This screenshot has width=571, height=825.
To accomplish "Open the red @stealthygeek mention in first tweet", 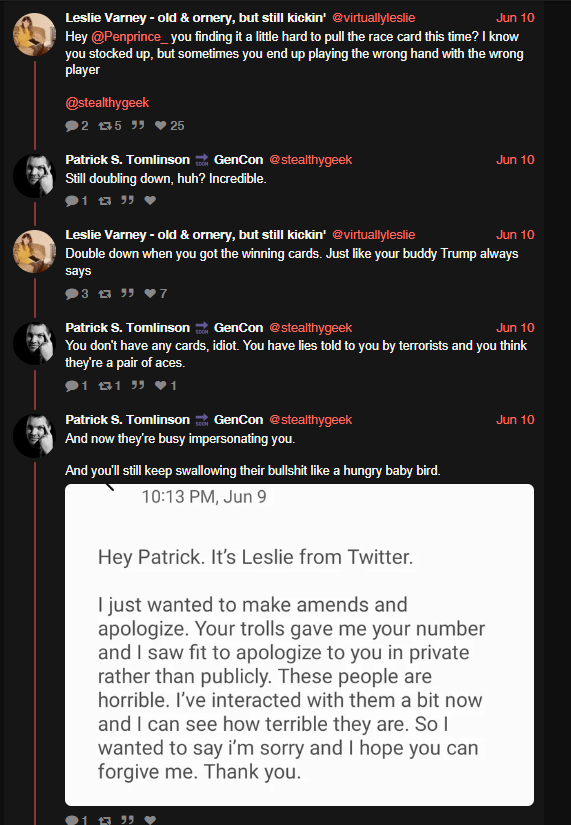I will (107, 103).
